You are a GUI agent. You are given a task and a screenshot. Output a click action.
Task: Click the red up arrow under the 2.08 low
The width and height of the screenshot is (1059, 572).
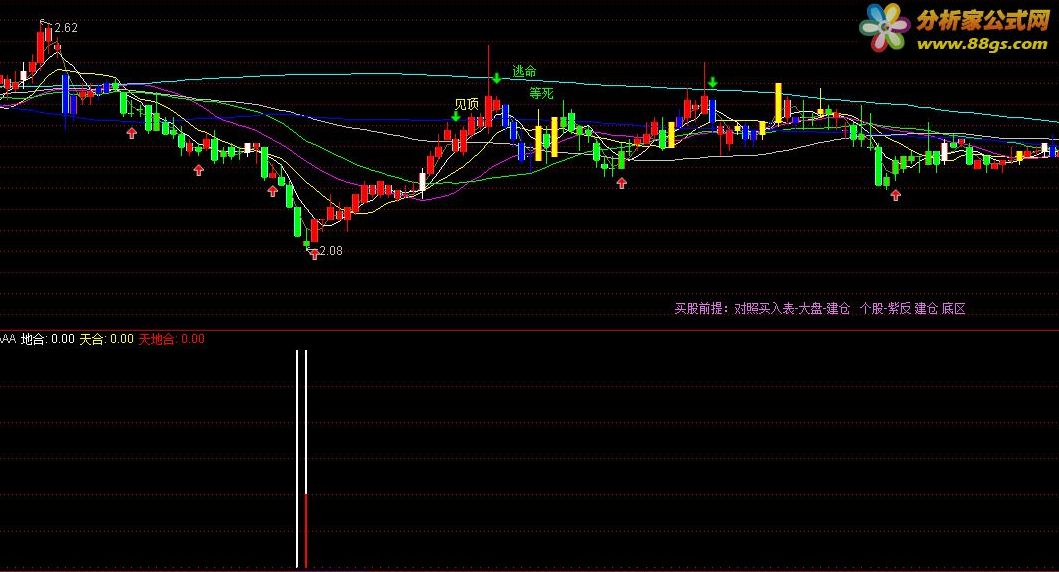pyautogui.click(x=314, y=255)
